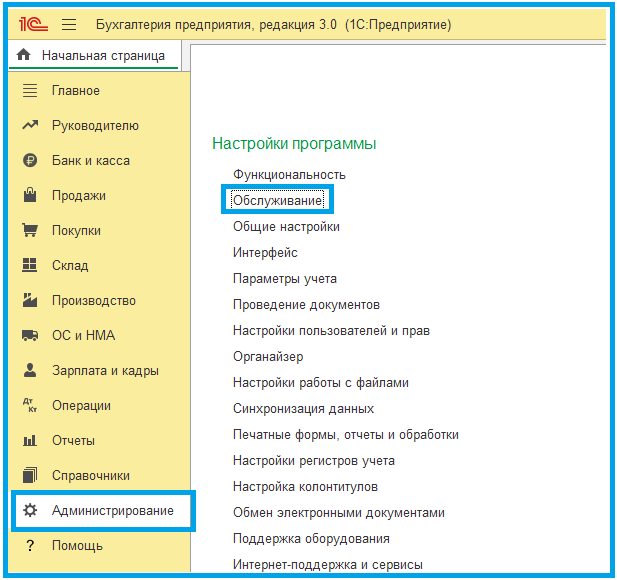Click the Отчеты bar chart icon
617x580 pixels.
point(30,440)
